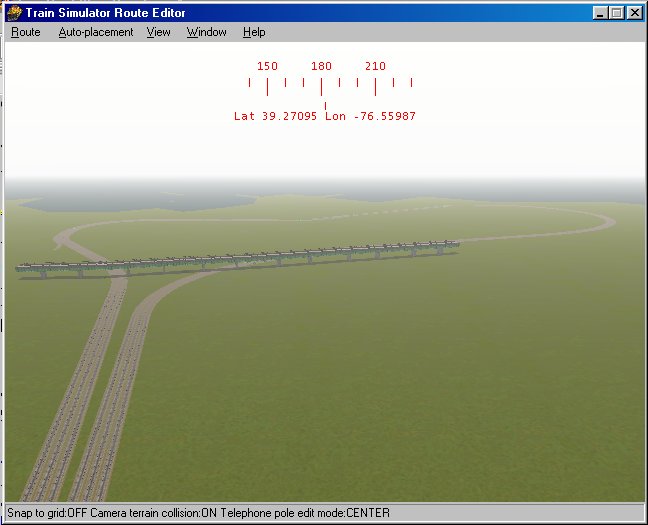Screen dimensions: 648x525
Task: Select the elevated bridge viaduct object
Action: point(238,258)
